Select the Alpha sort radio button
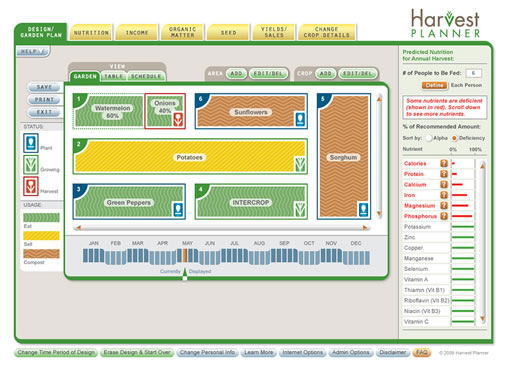 click(429, 138)
